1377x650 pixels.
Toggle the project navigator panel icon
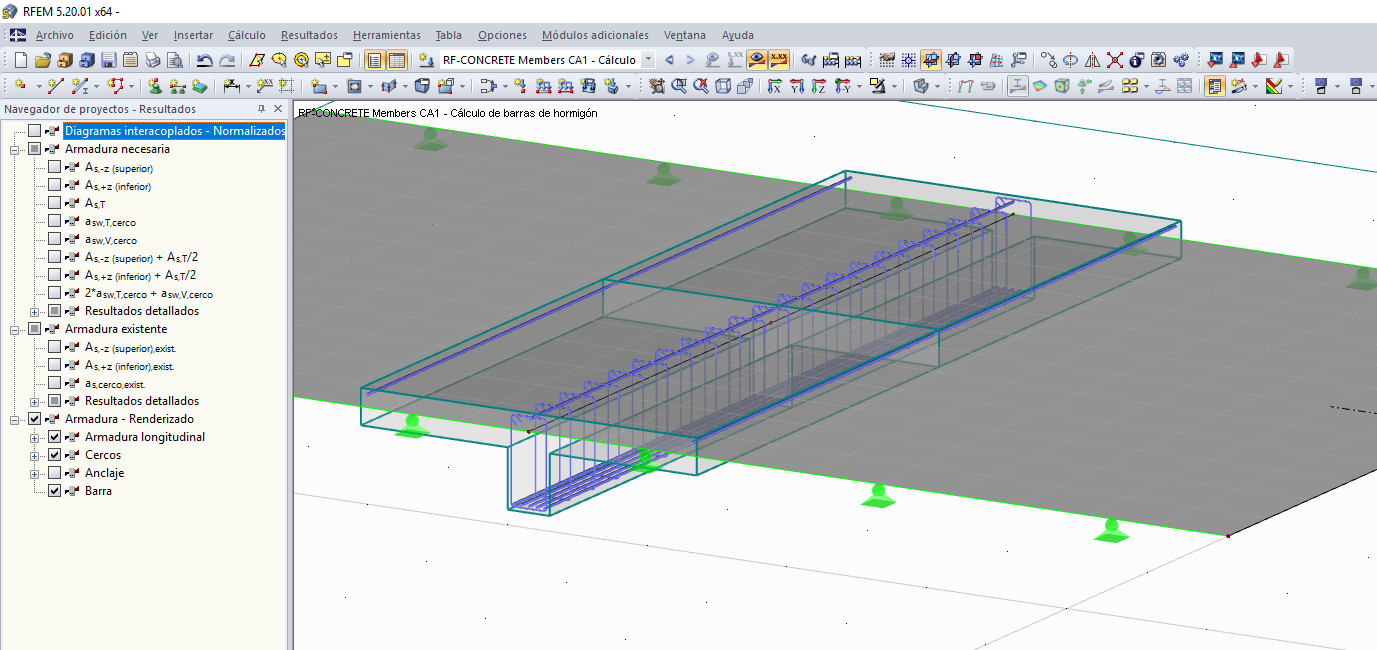pyautogui.click(x=374, y=60)
